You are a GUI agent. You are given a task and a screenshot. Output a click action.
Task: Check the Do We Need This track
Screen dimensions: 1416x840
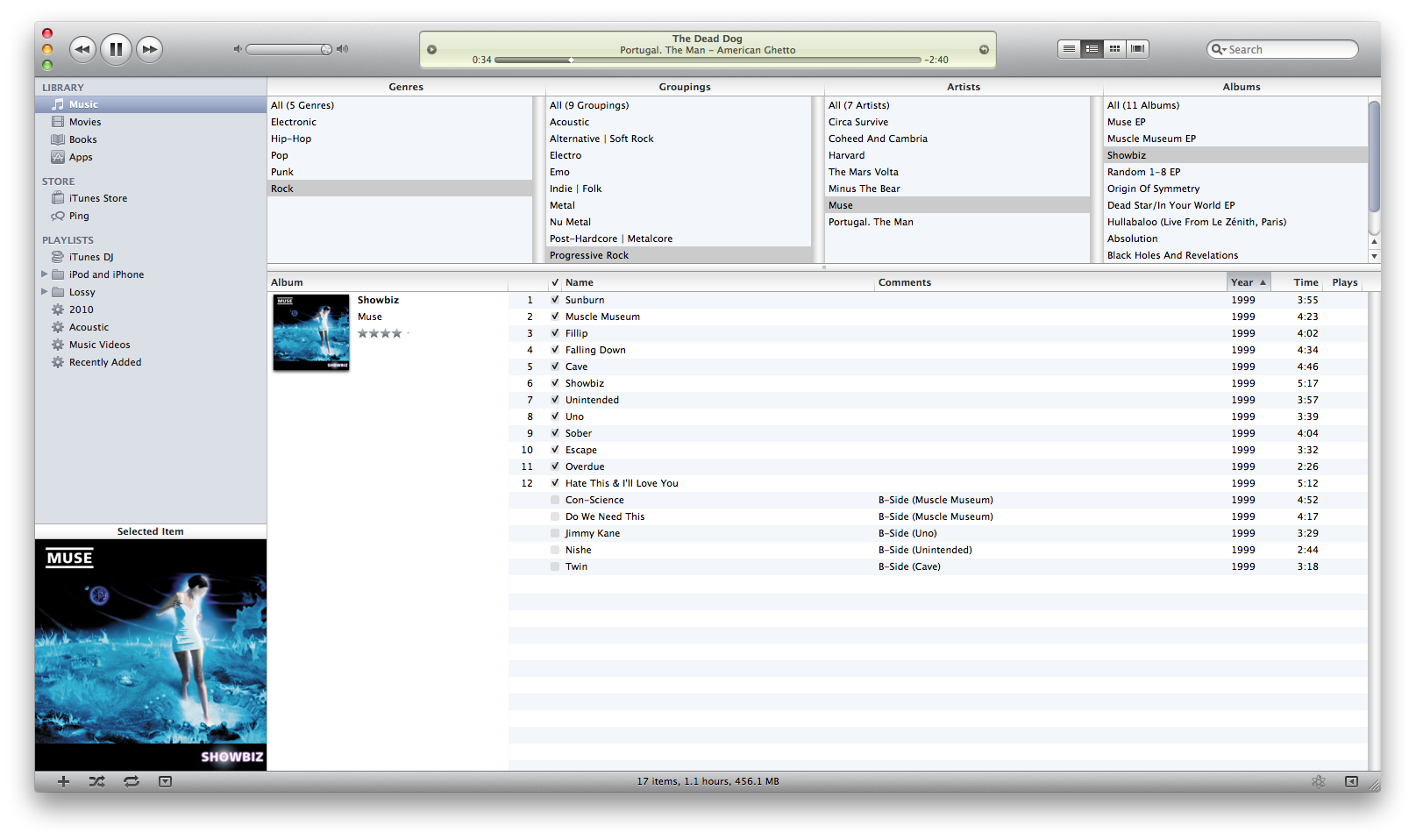(x=555, y=516)
